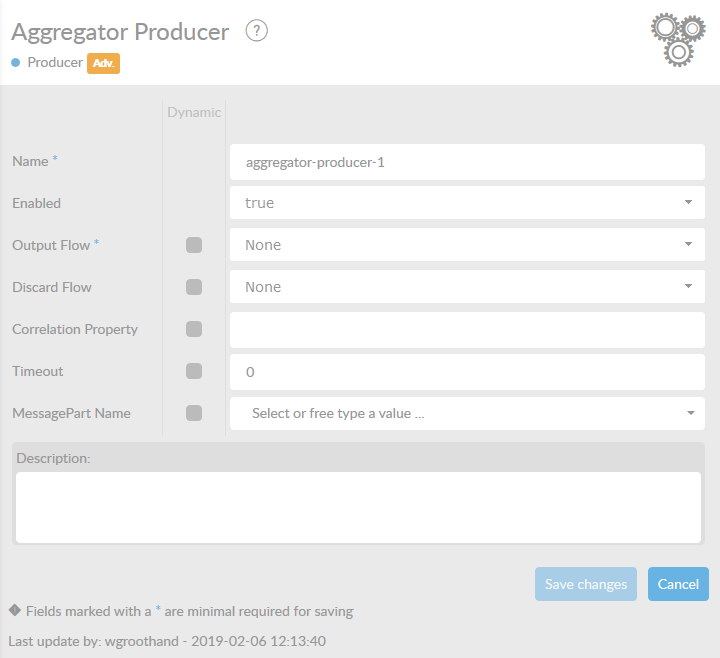The width and height of the screenshot is (720, 658).
Task: Check the Timeout dynamic checkbox
Action: (x=194, y=371)
